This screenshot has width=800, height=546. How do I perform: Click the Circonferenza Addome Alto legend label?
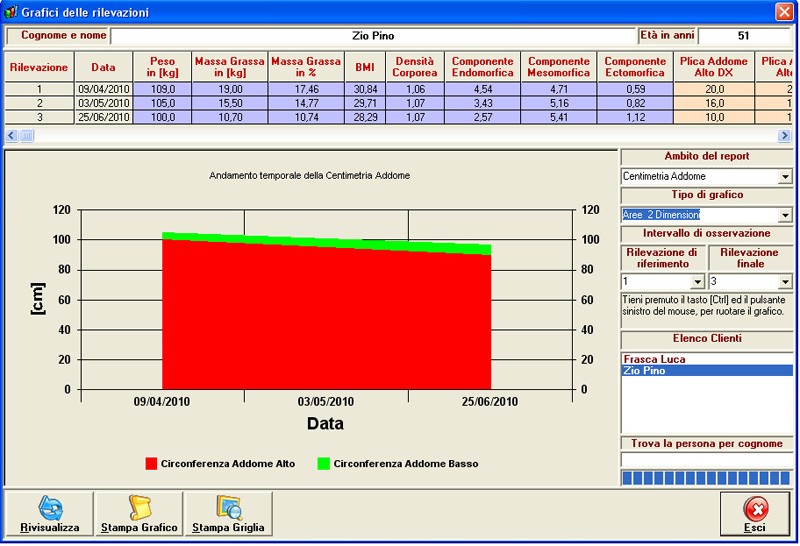click(x=228, y=463)
